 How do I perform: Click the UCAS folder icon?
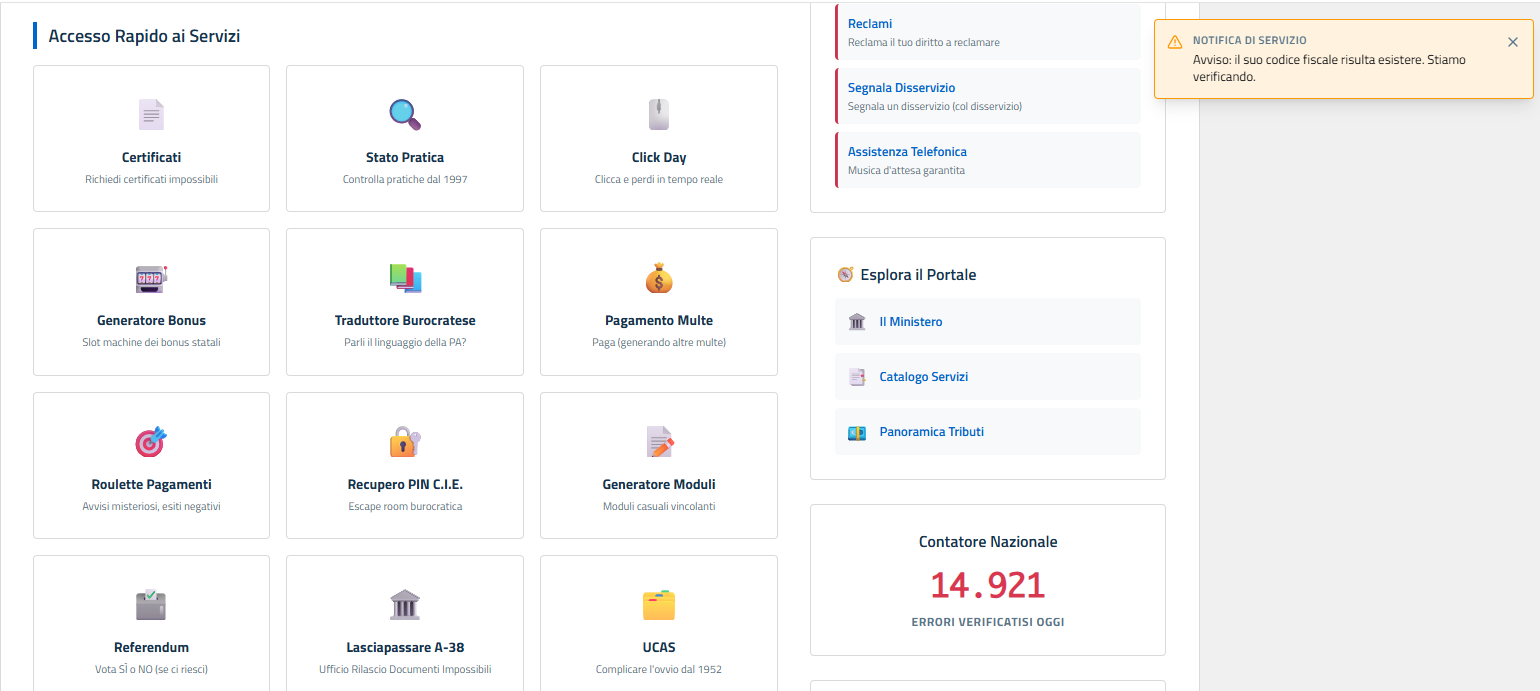658,605
